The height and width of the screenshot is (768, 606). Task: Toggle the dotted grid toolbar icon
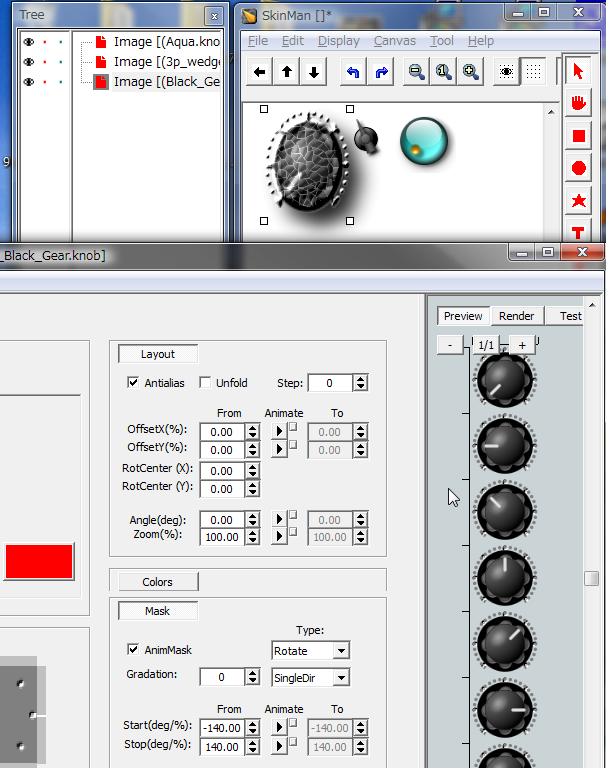[533, 72]
